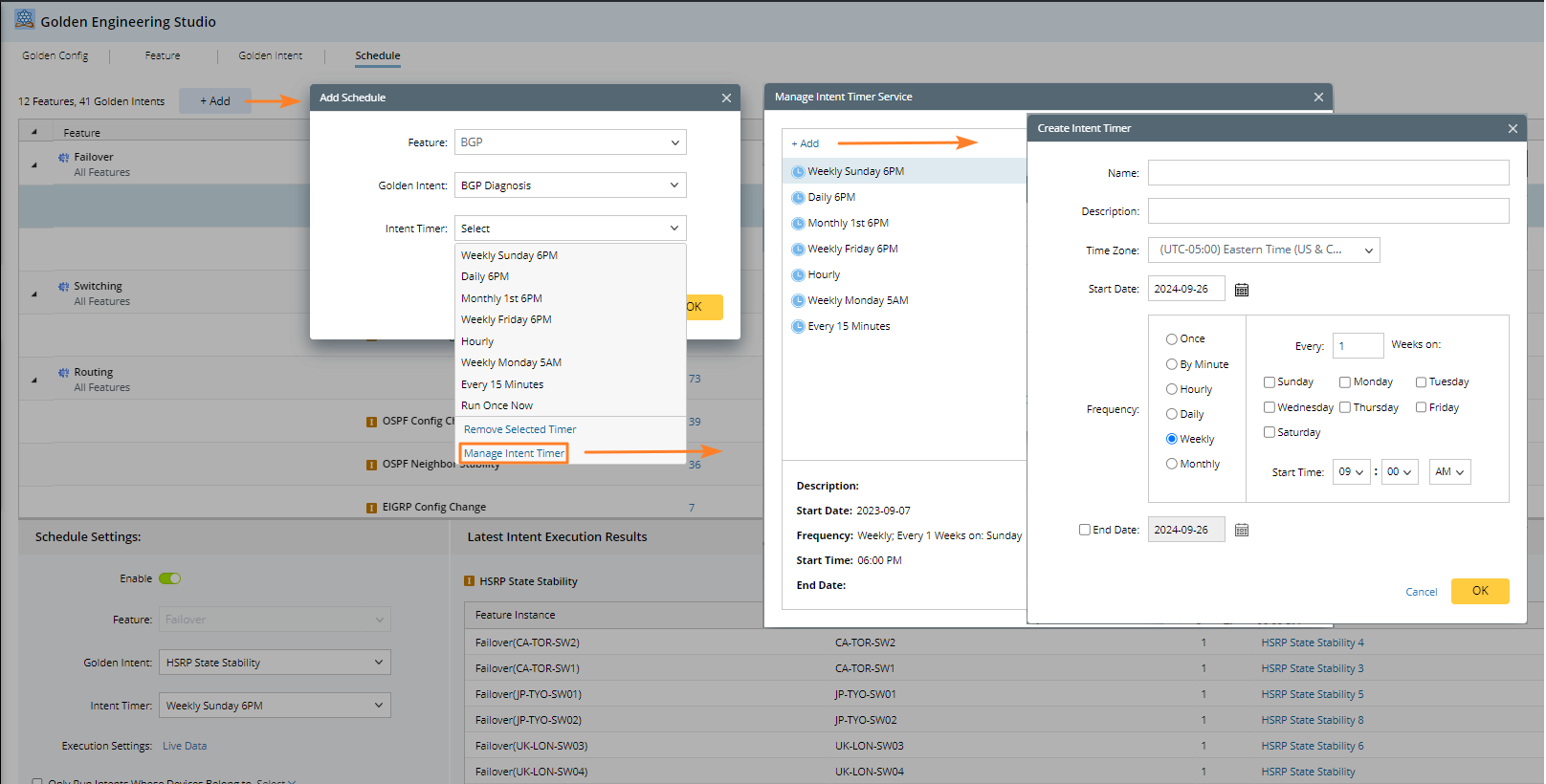Image resolution: width=1546 pixels, height=784 pixels.
Task: Select the Monthly frequency radio button
Action: click(x=1171, y=464)
